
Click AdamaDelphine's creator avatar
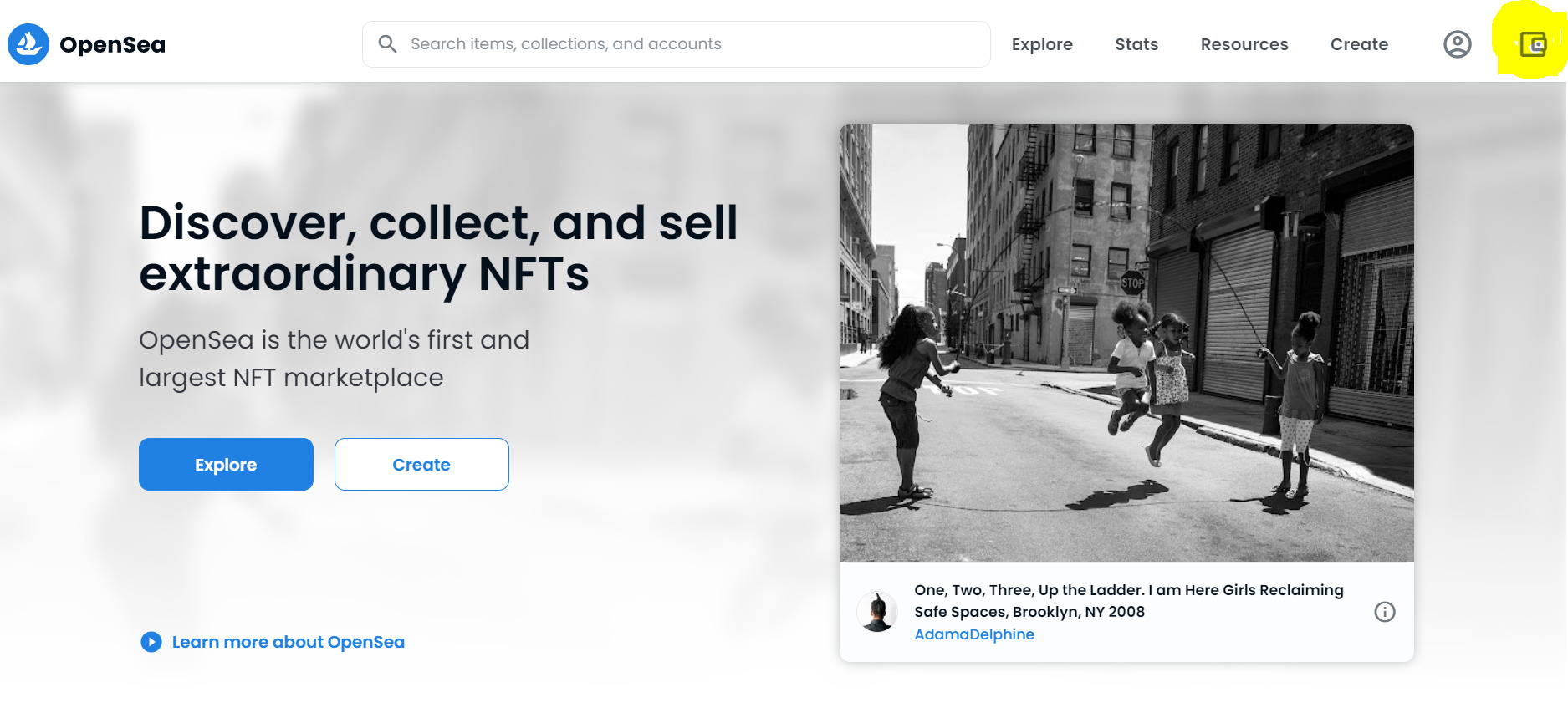click(x=877, y=612)
